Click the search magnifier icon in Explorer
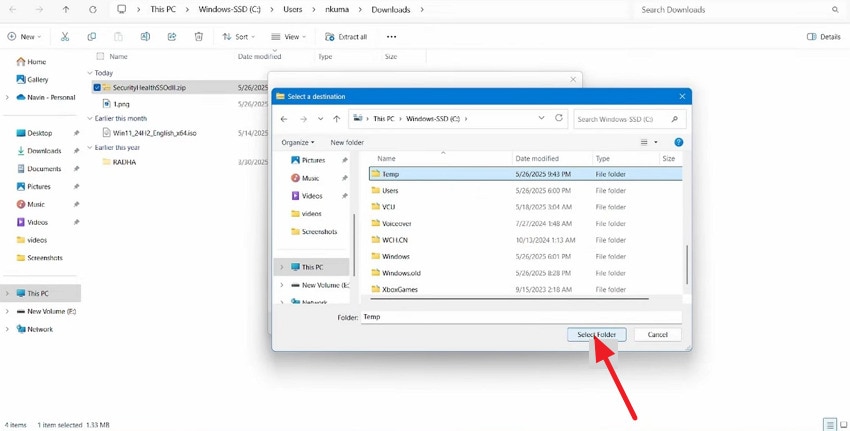 (x=835, y=10)
